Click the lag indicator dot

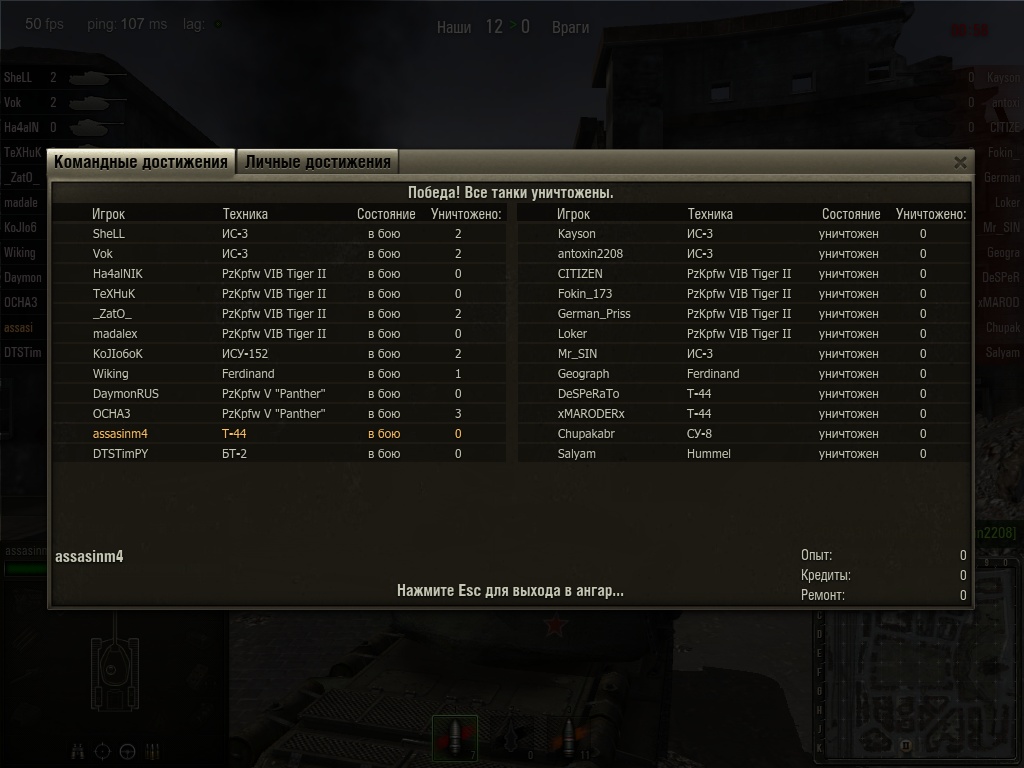[x=218, y=24]
